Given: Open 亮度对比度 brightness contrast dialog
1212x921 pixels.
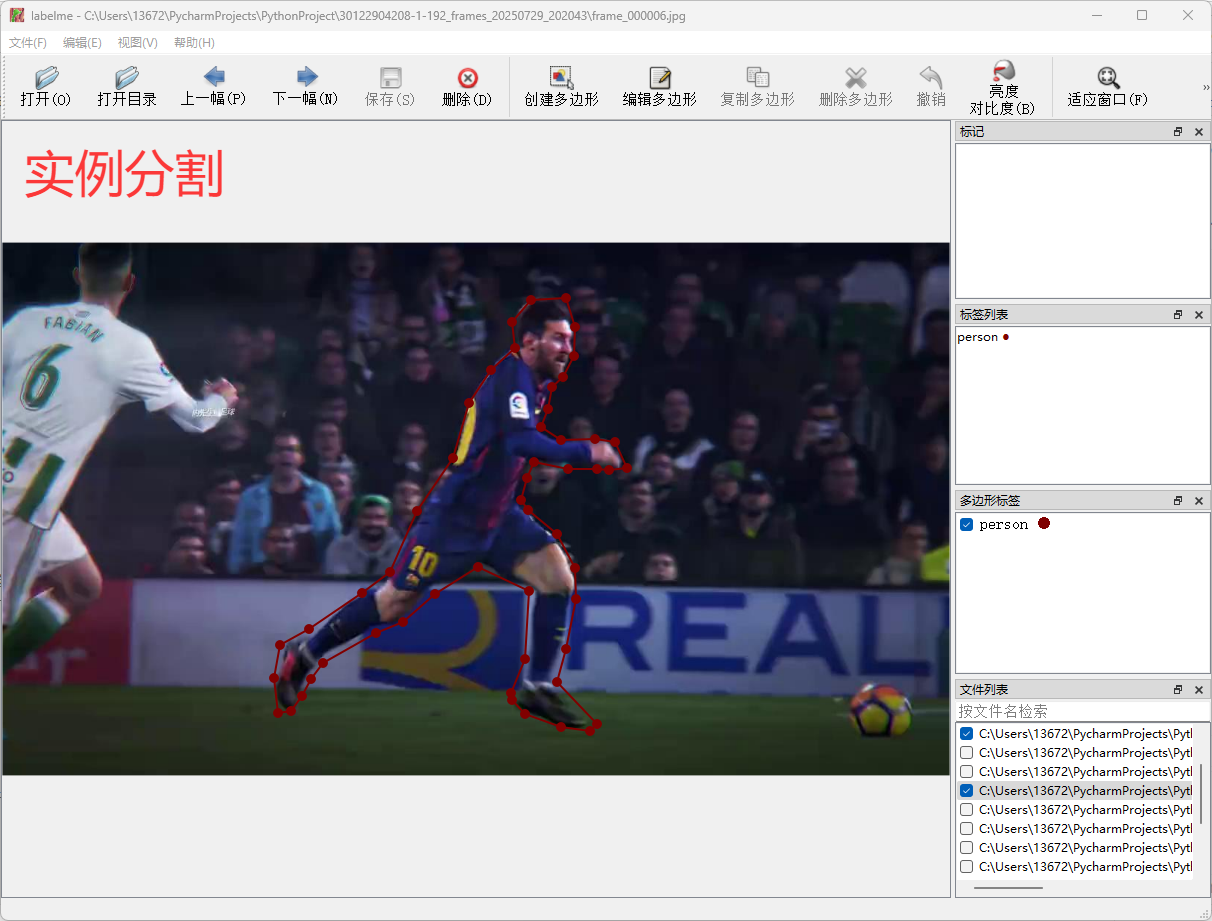Looking at the screenshot, I should click(x=1002, y=87).
